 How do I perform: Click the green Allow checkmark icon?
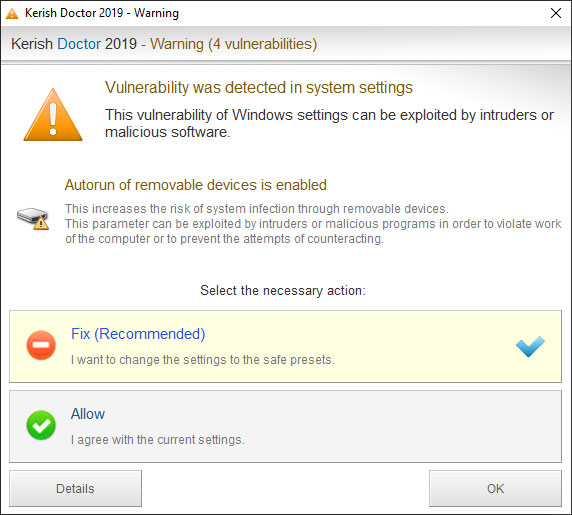tap(41, 425)
